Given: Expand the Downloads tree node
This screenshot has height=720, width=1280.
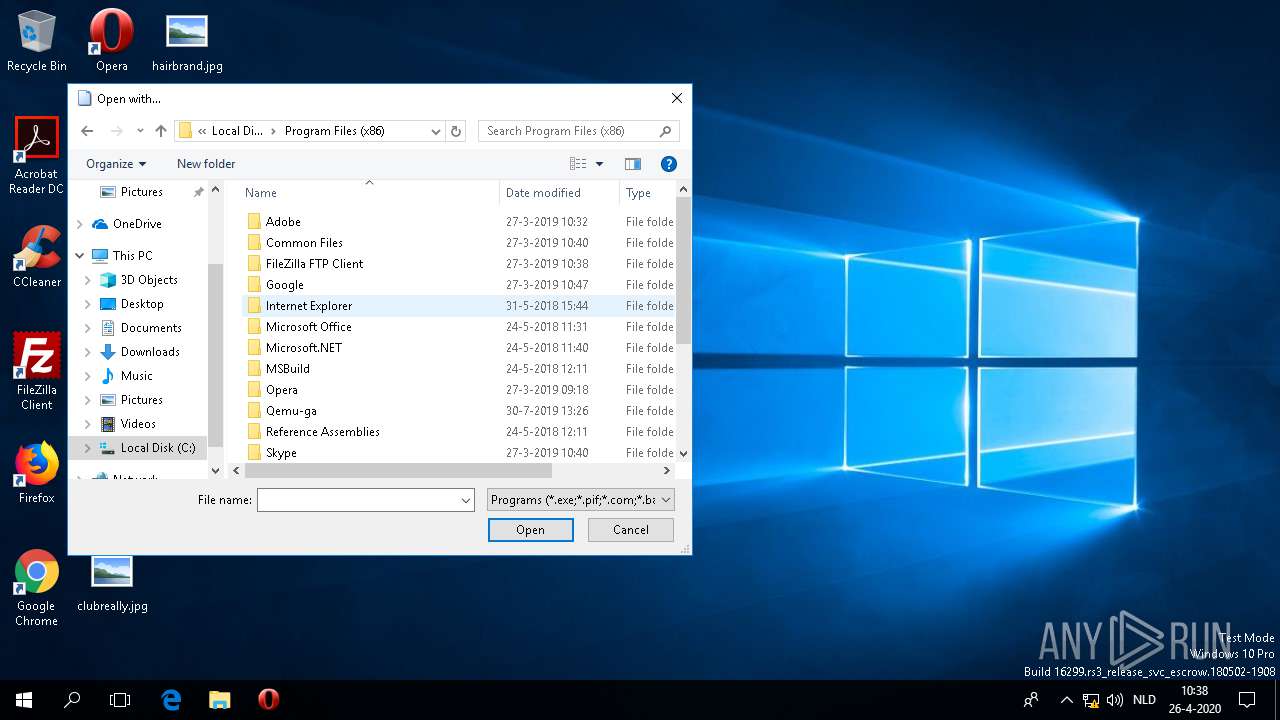Looking at the screenshot, I should coord(88,352).
